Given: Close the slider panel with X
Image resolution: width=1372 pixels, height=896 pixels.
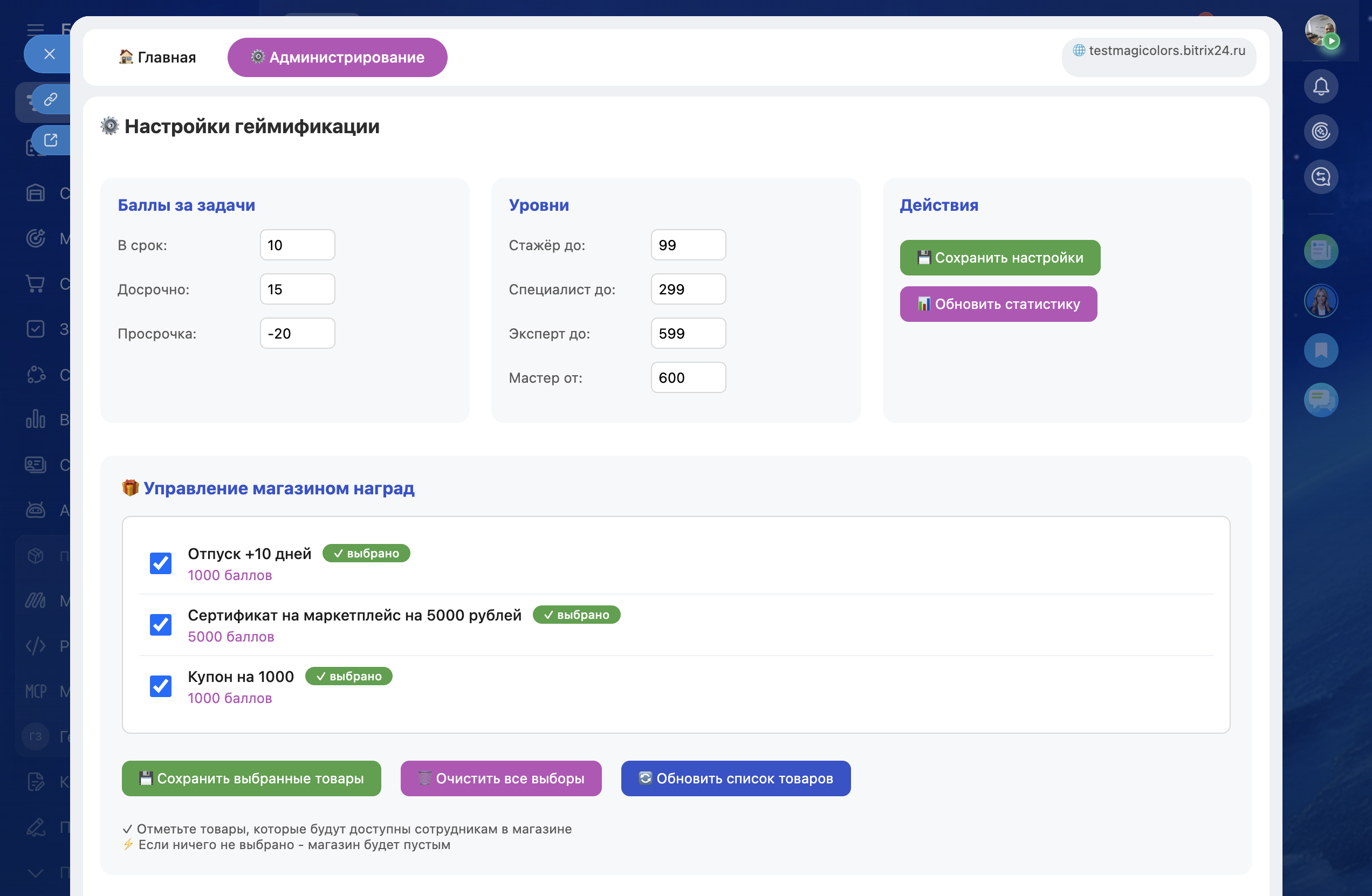Looking at the screenshot, I should 50,54.
